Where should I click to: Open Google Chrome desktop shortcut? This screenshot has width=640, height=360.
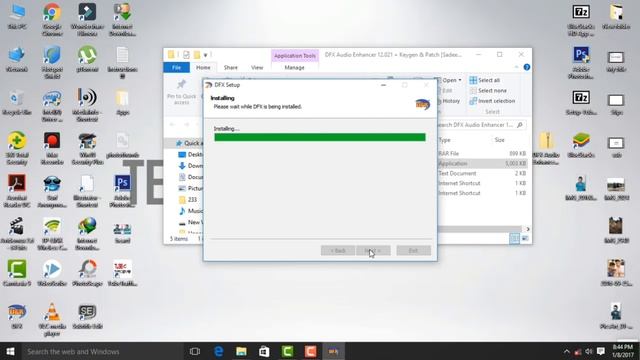52,18
